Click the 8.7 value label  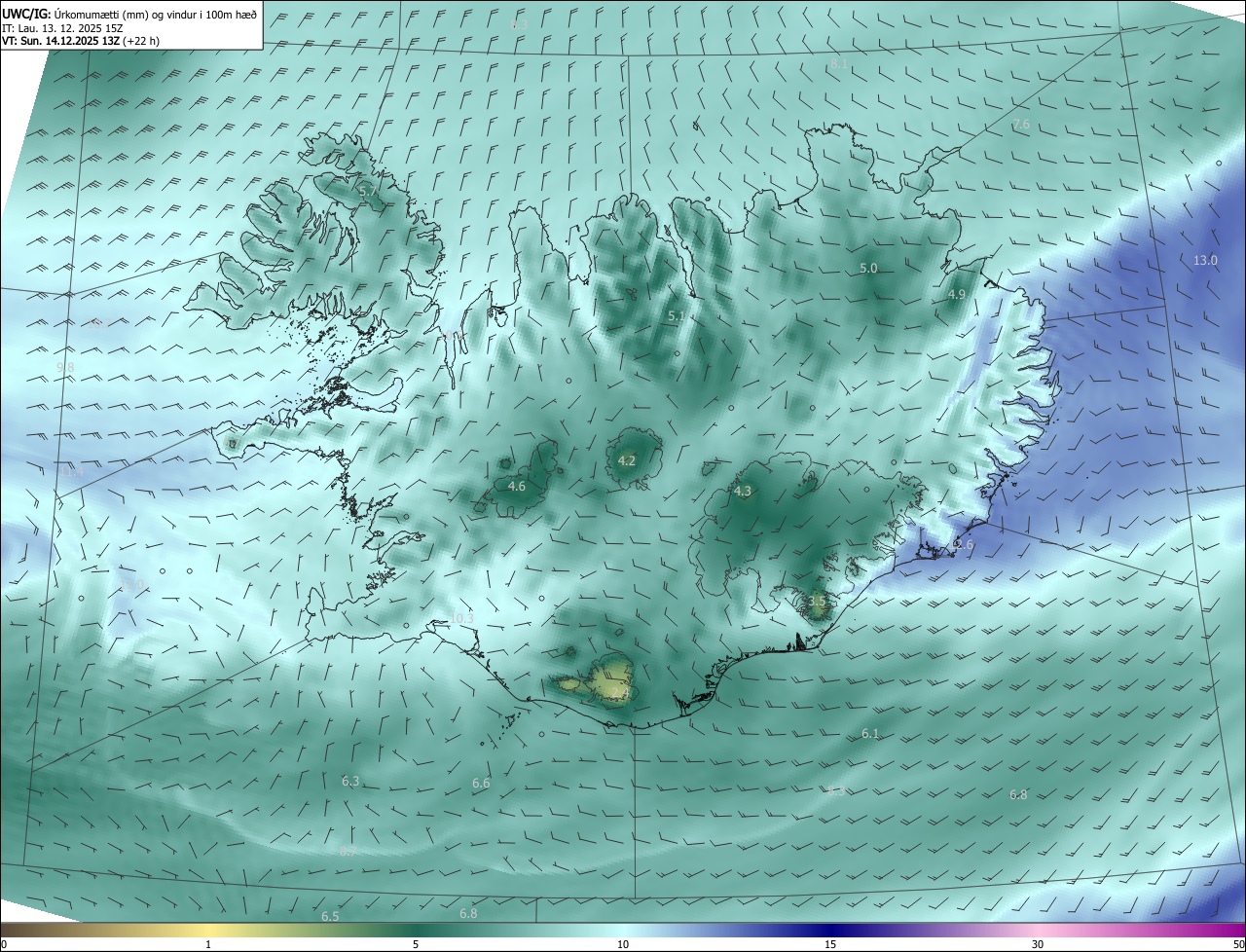tap(348, 851)
